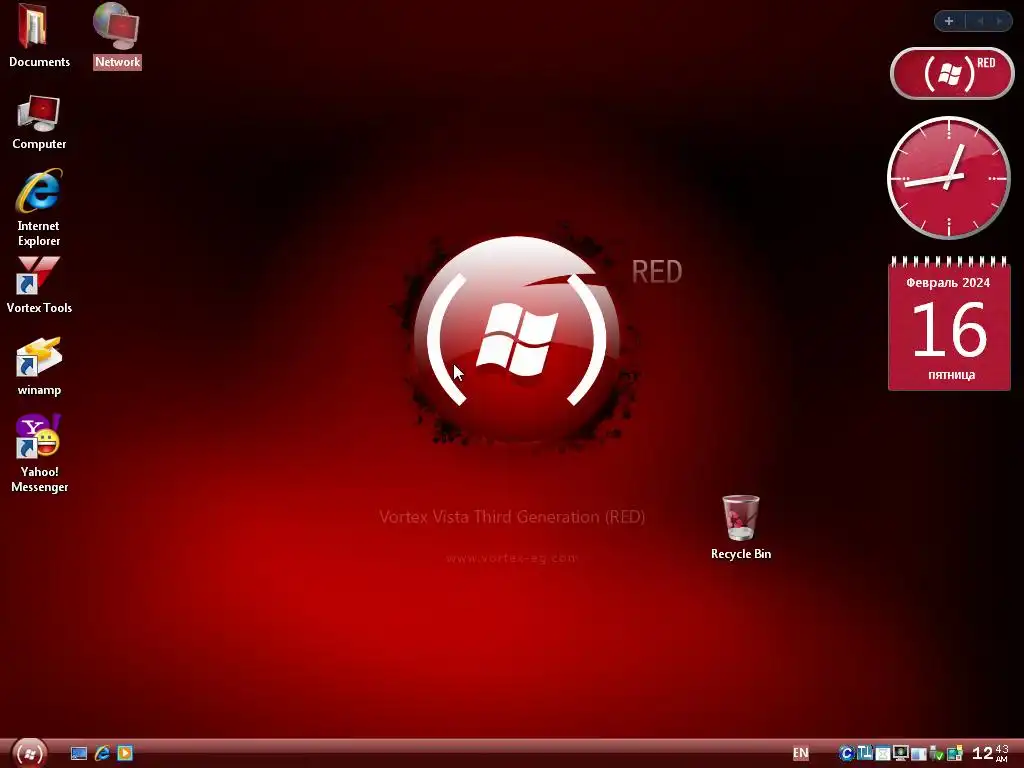Click the TL tray icon
Image resolution: width=1024 pixels, height=768 pixels.
click(865, 753)
